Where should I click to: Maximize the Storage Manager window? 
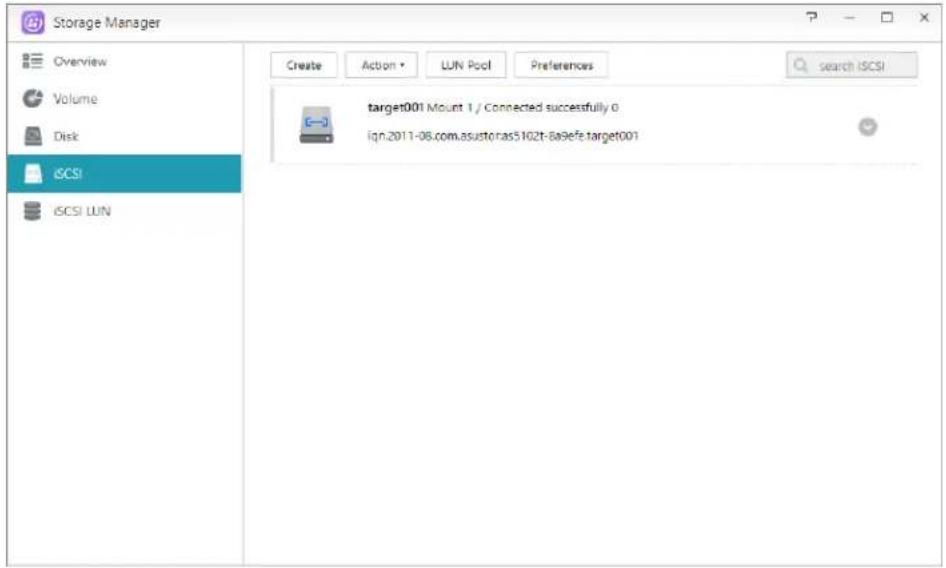[886, 17]
